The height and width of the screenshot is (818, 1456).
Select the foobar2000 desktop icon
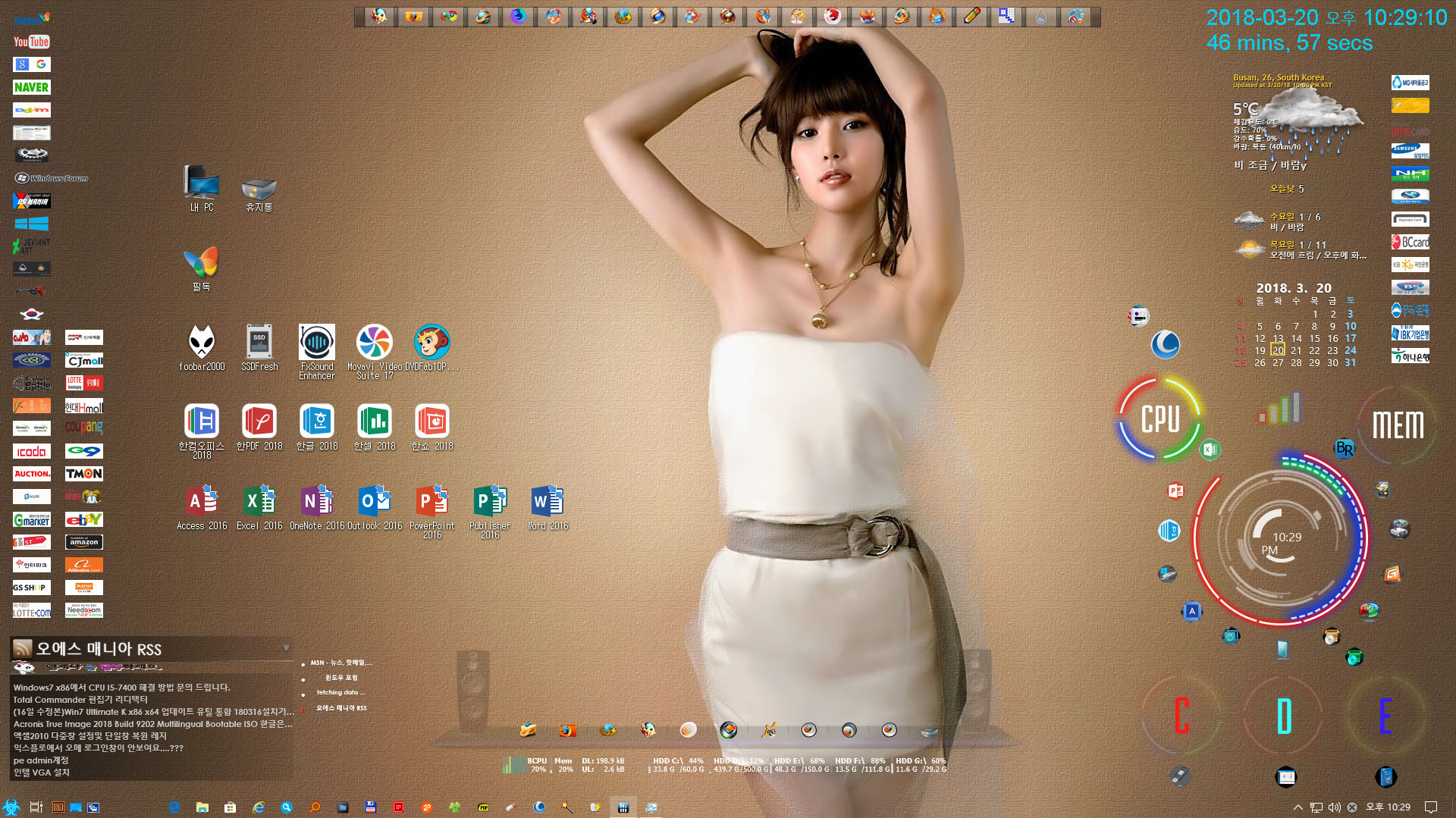tap(202, 347)
